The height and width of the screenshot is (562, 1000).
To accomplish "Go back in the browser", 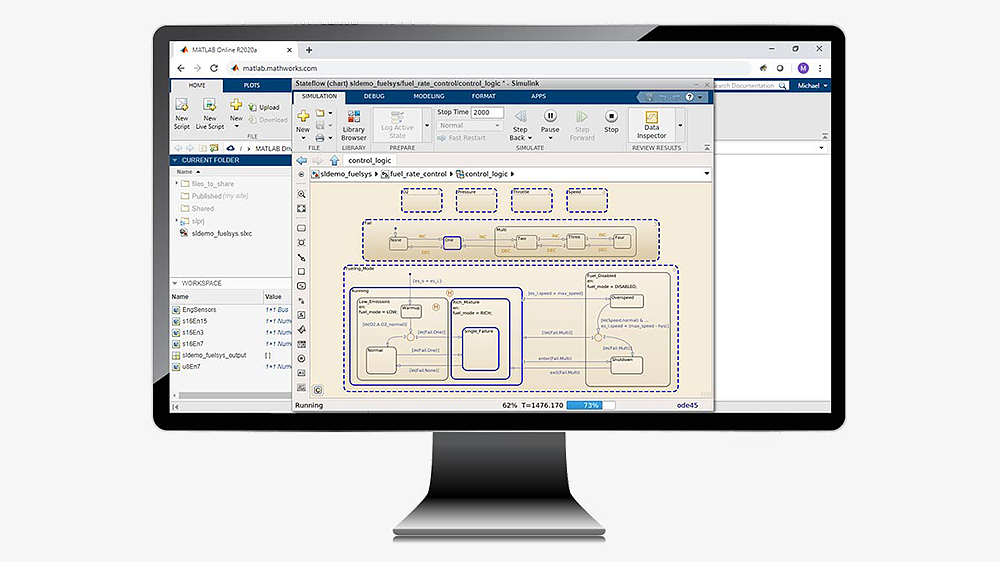I will coord(181,68).
